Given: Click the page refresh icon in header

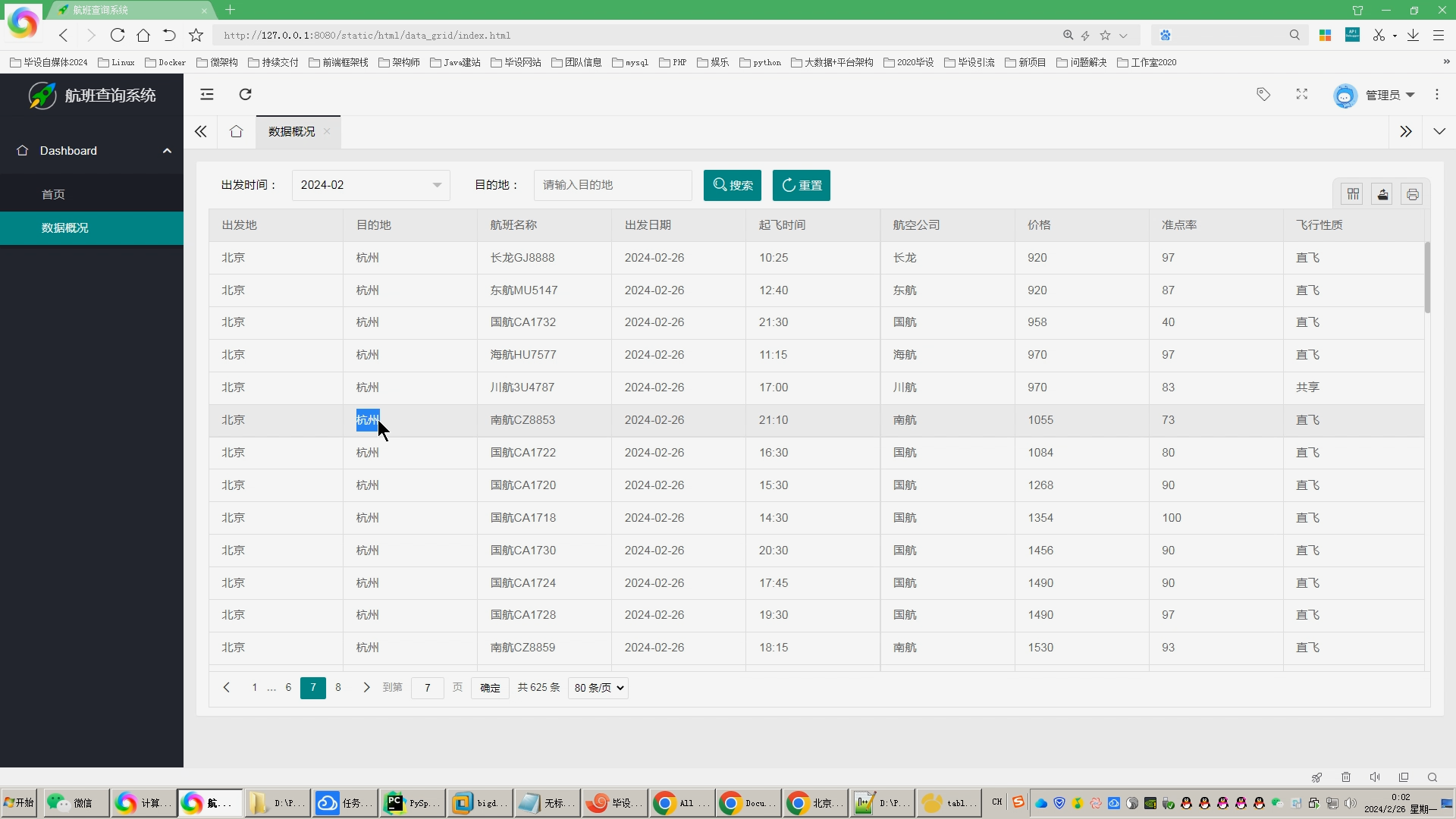Looking at the screenshot, I should click(x=245, y=94).
